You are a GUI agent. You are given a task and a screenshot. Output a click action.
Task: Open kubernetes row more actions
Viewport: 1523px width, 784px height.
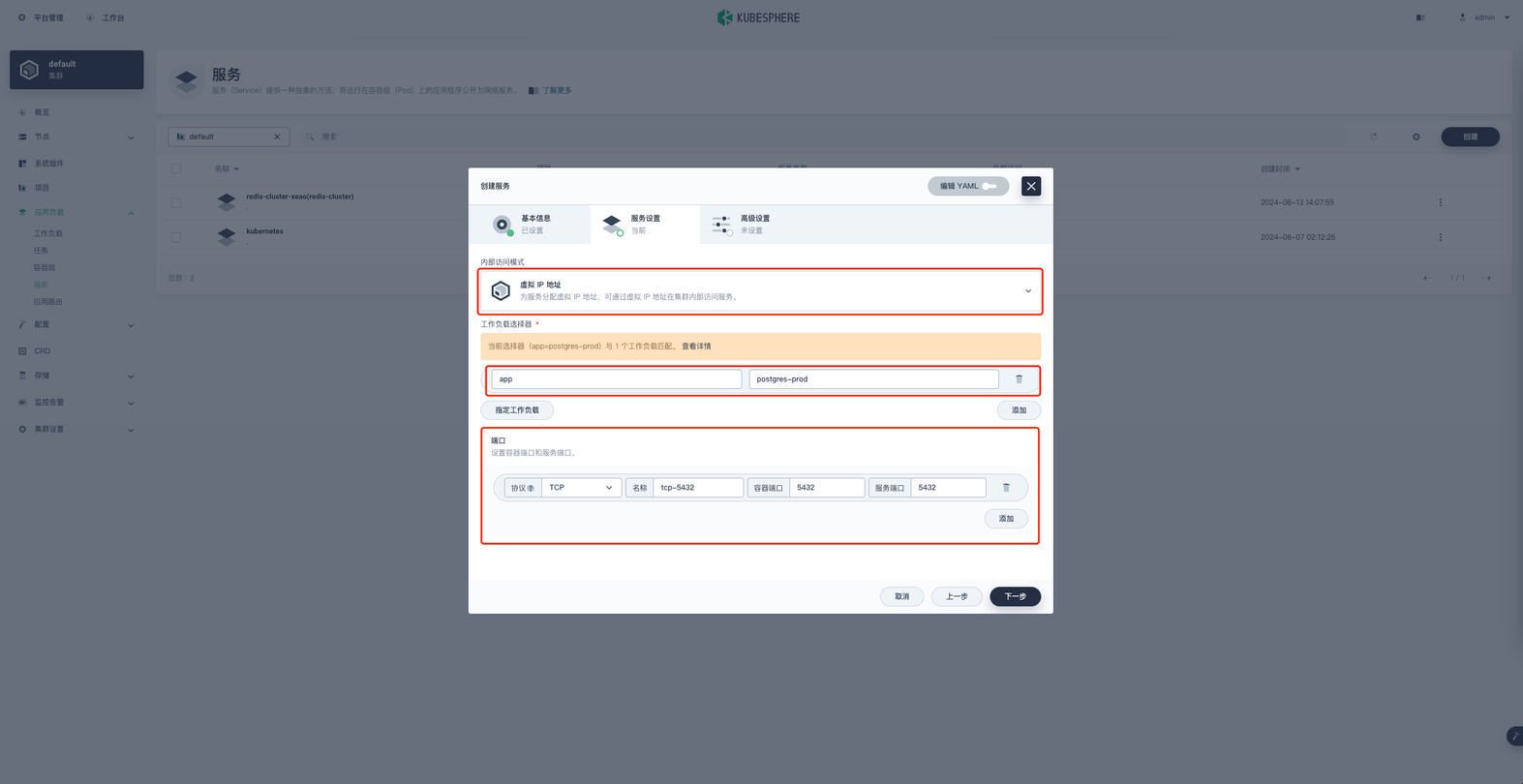[x=1441, y=237]
